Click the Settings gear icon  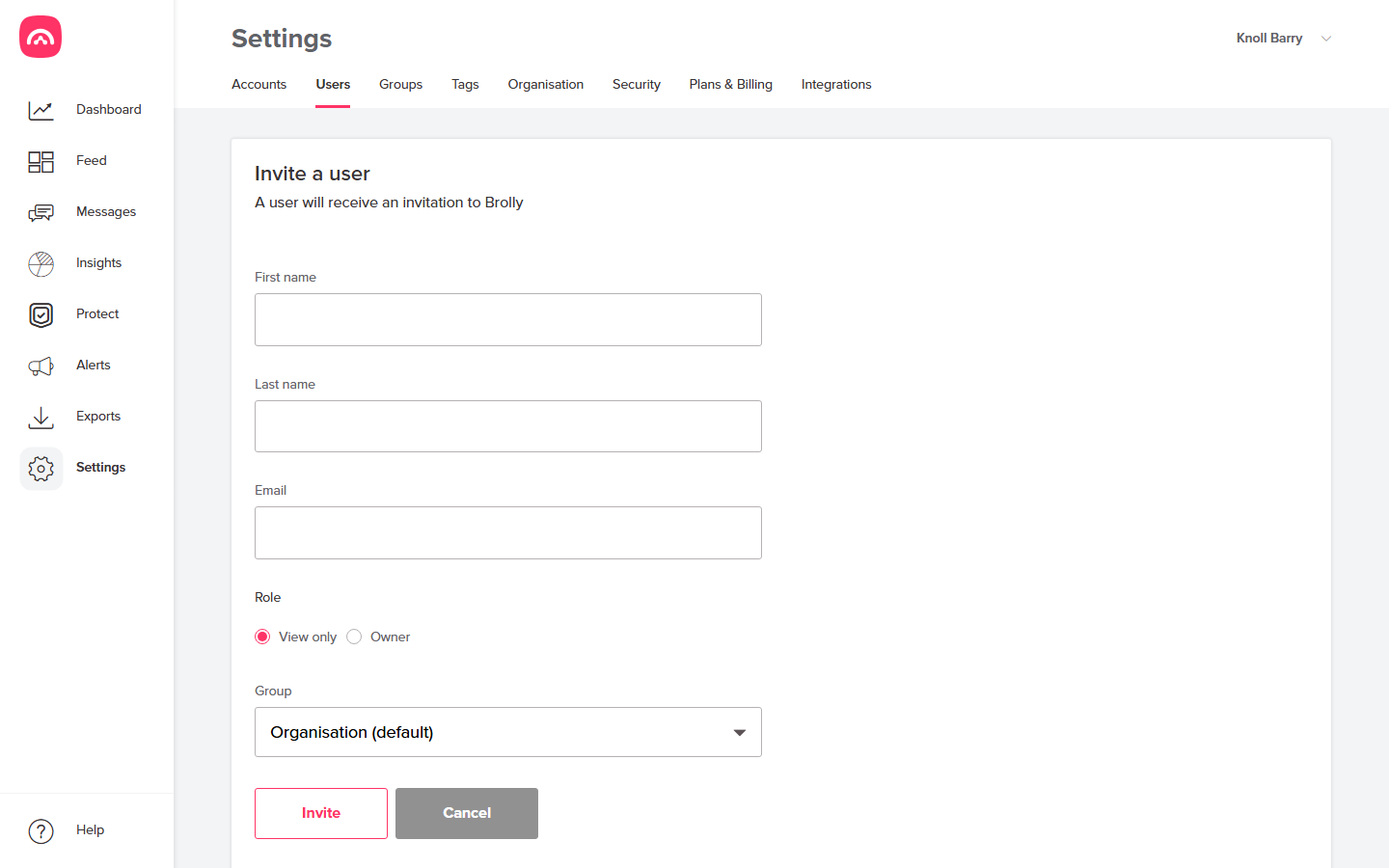[41, 468]
